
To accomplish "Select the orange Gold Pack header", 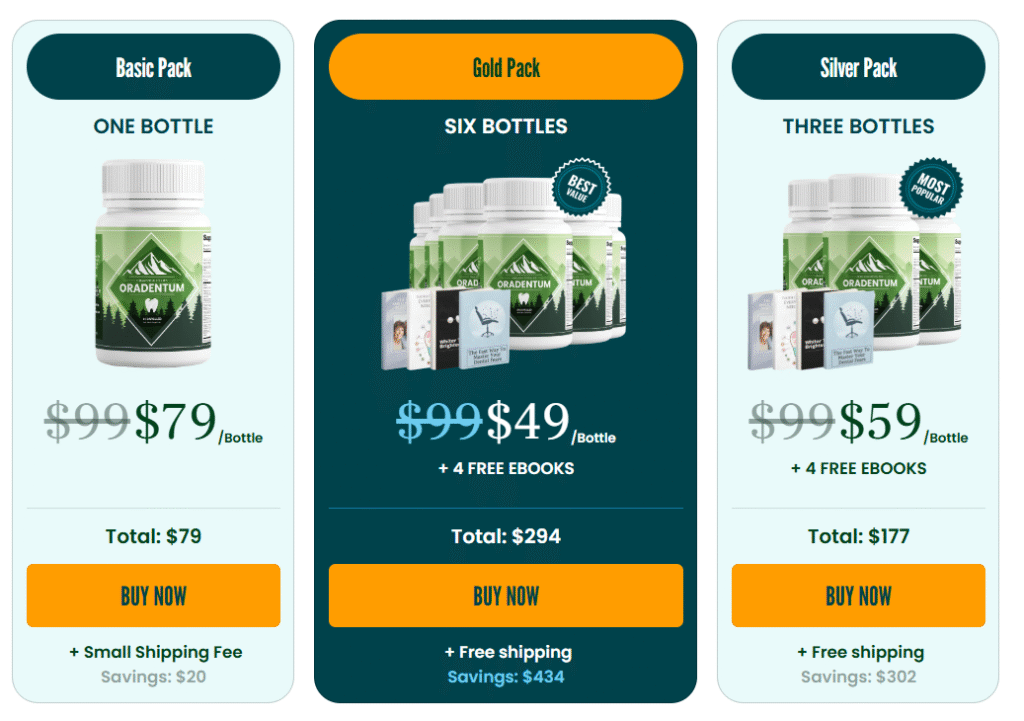I will point(506,67).
